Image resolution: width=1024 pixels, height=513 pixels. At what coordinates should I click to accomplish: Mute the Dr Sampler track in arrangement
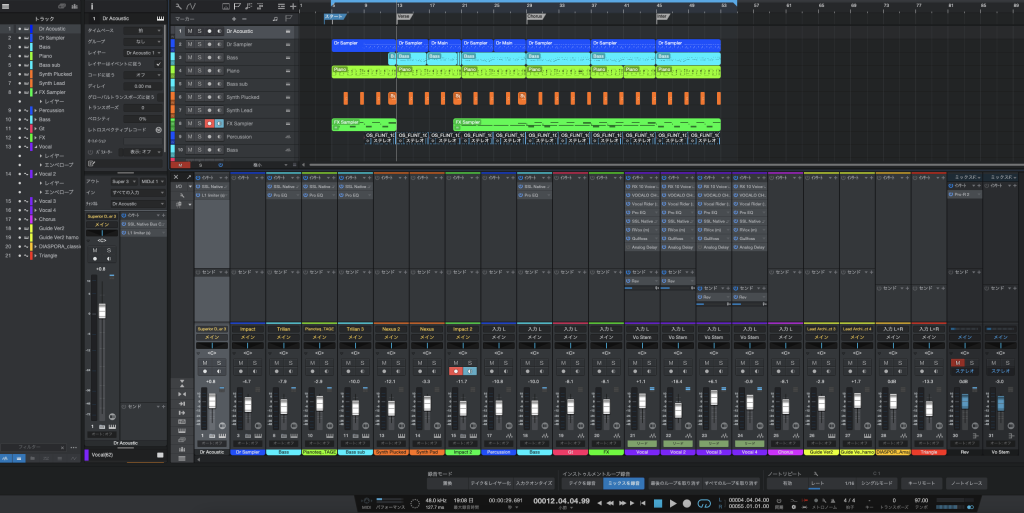click(x=190, y=45)
